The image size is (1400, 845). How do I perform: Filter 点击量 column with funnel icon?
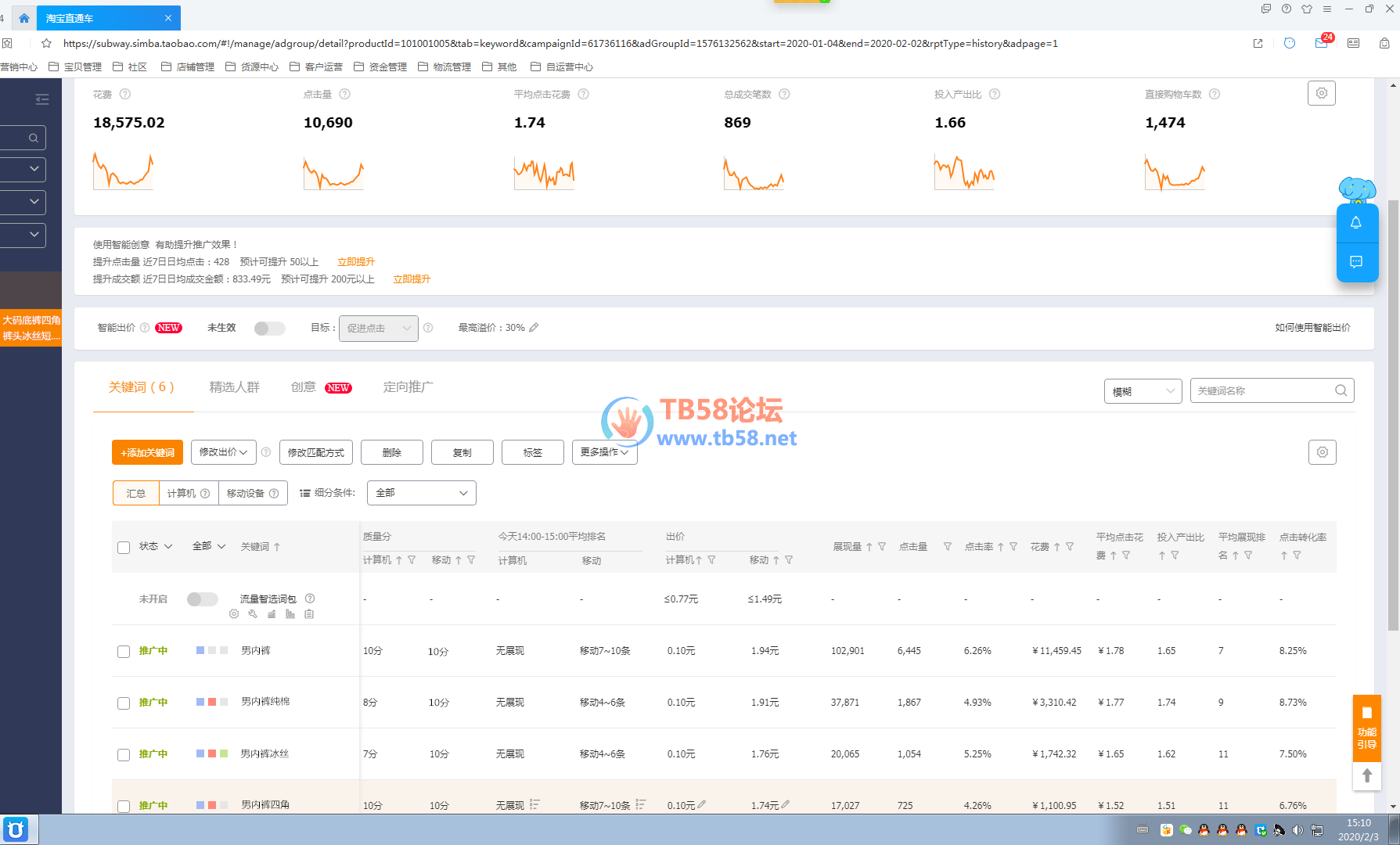948,546
